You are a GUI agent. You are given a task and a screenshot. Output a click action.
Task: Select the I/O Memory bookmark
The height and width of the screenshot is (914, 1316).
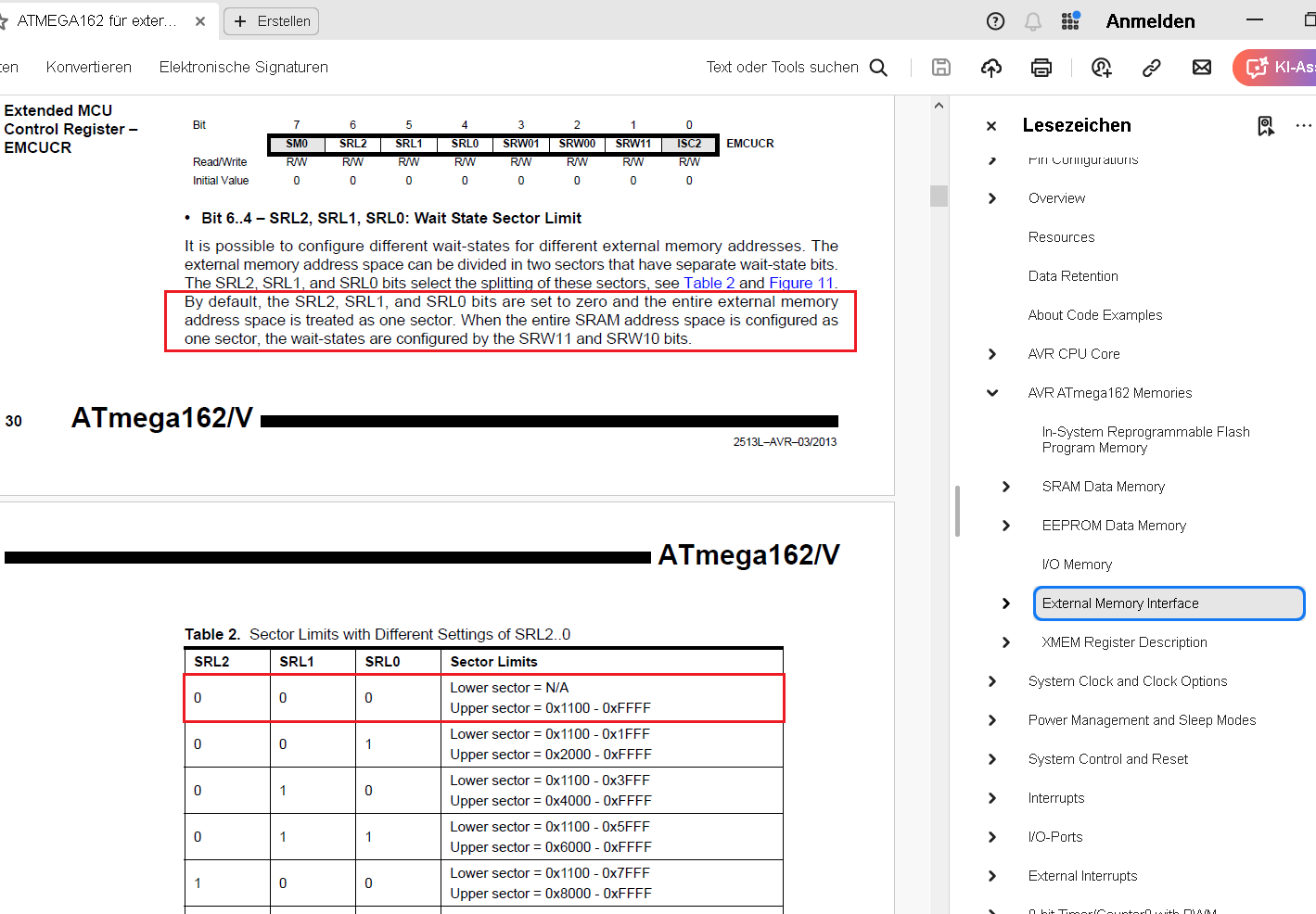tap(1077, 565)
